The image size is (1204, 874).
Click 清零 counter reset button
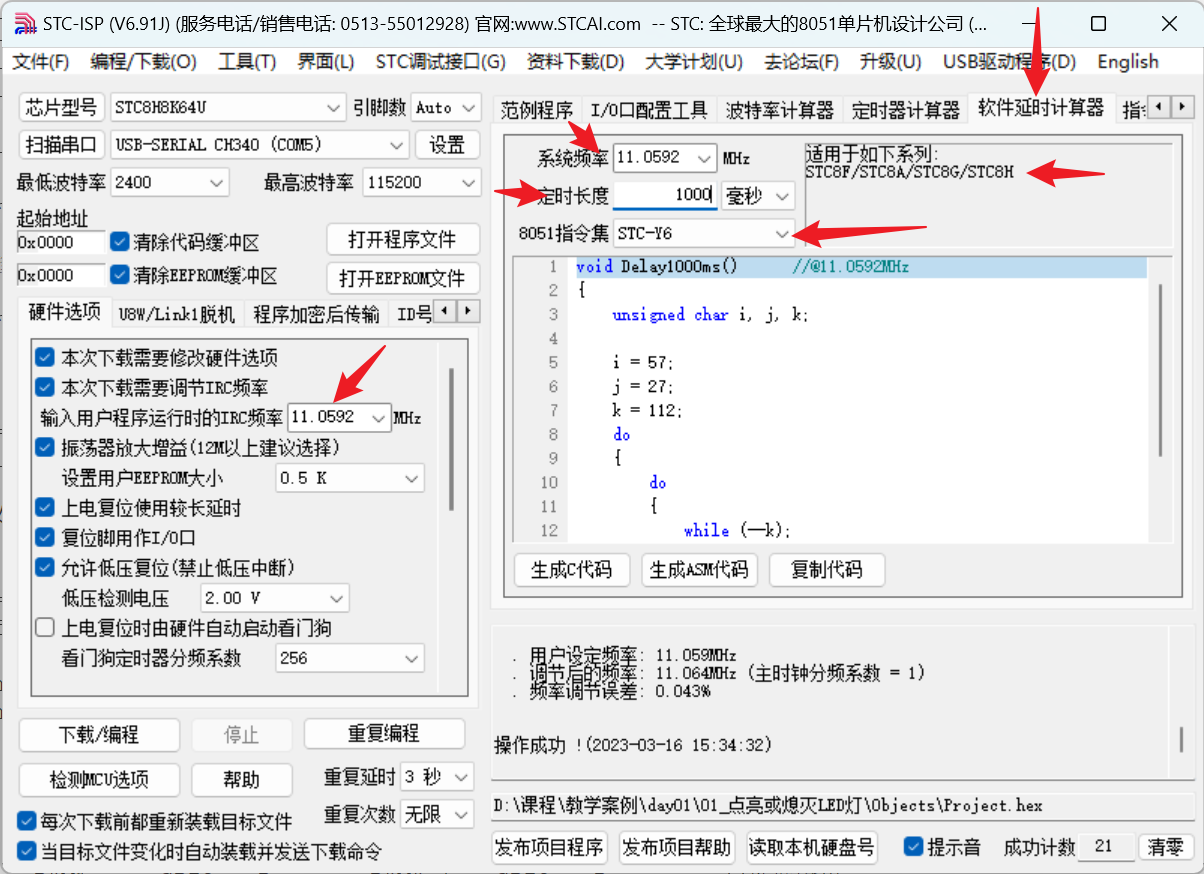(x=1165, y=847)
